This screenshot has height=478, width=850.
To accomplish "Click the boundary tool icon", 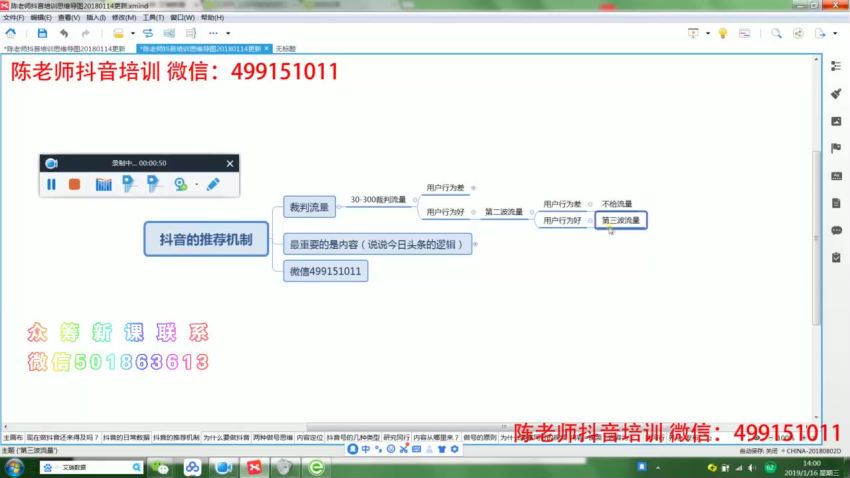I will coord(169,34).
